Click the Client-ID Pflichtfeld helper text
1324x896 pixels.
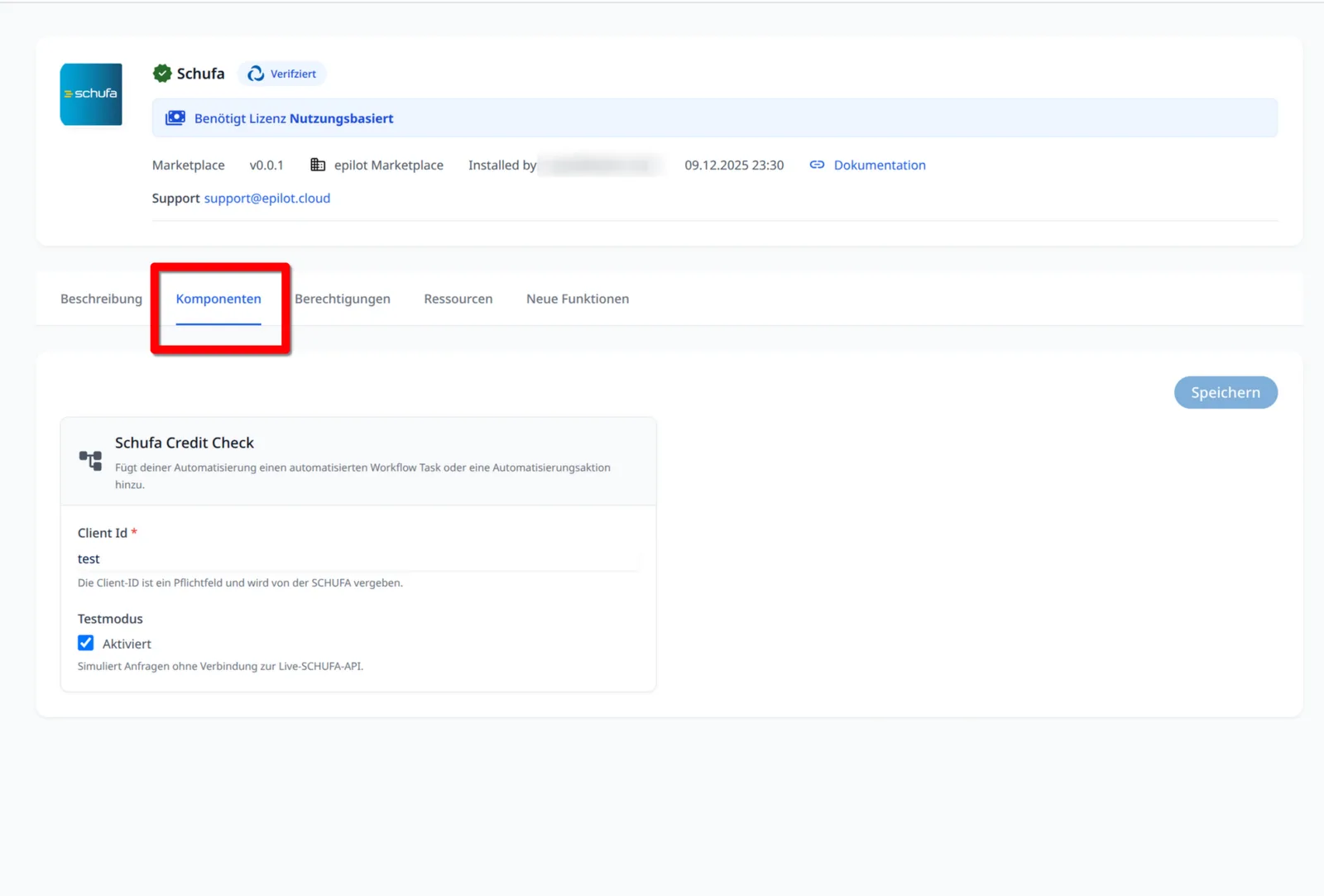click(240, 582)
